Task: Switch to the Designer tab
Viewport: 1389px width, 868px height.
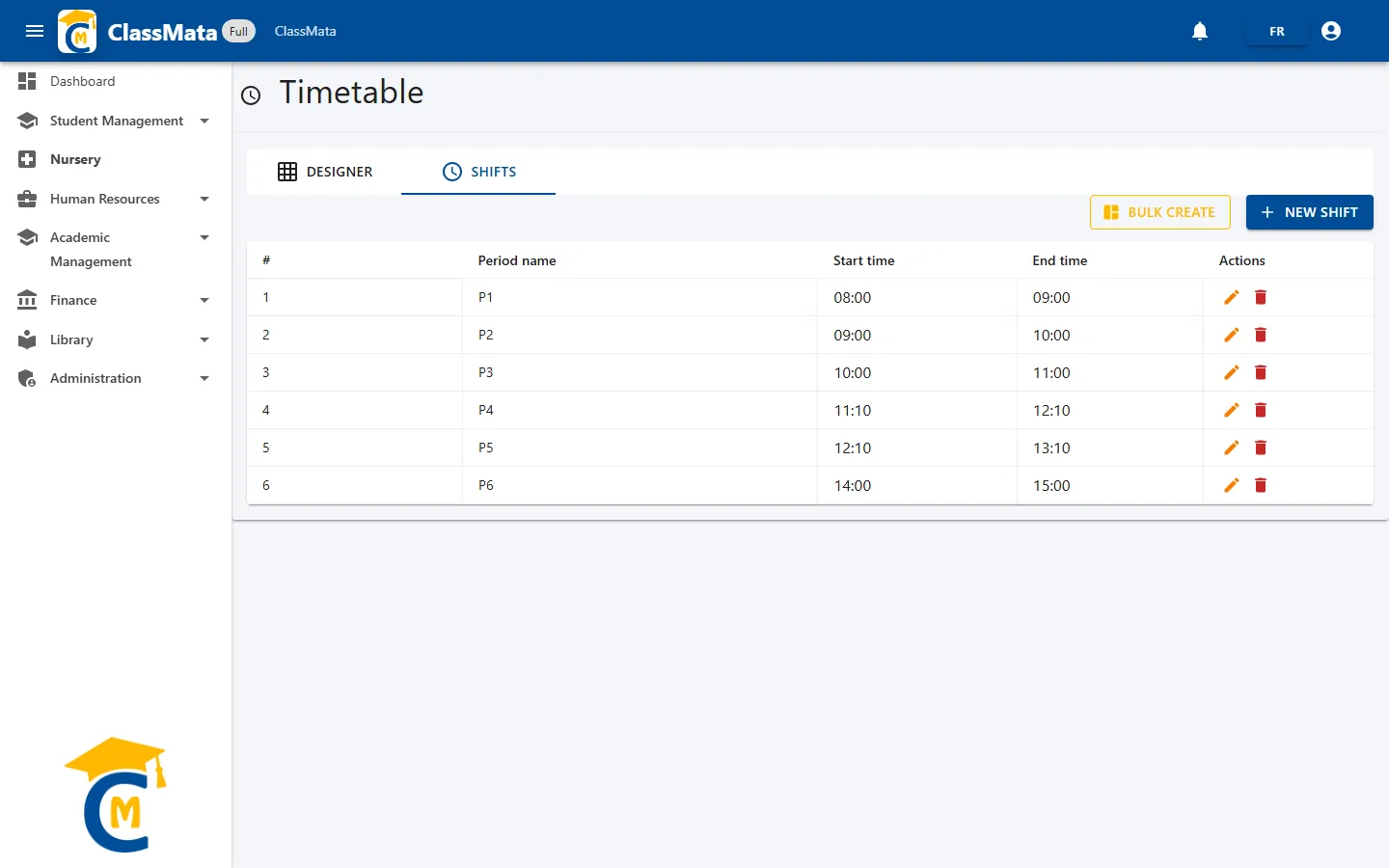Action: [324, 172]
